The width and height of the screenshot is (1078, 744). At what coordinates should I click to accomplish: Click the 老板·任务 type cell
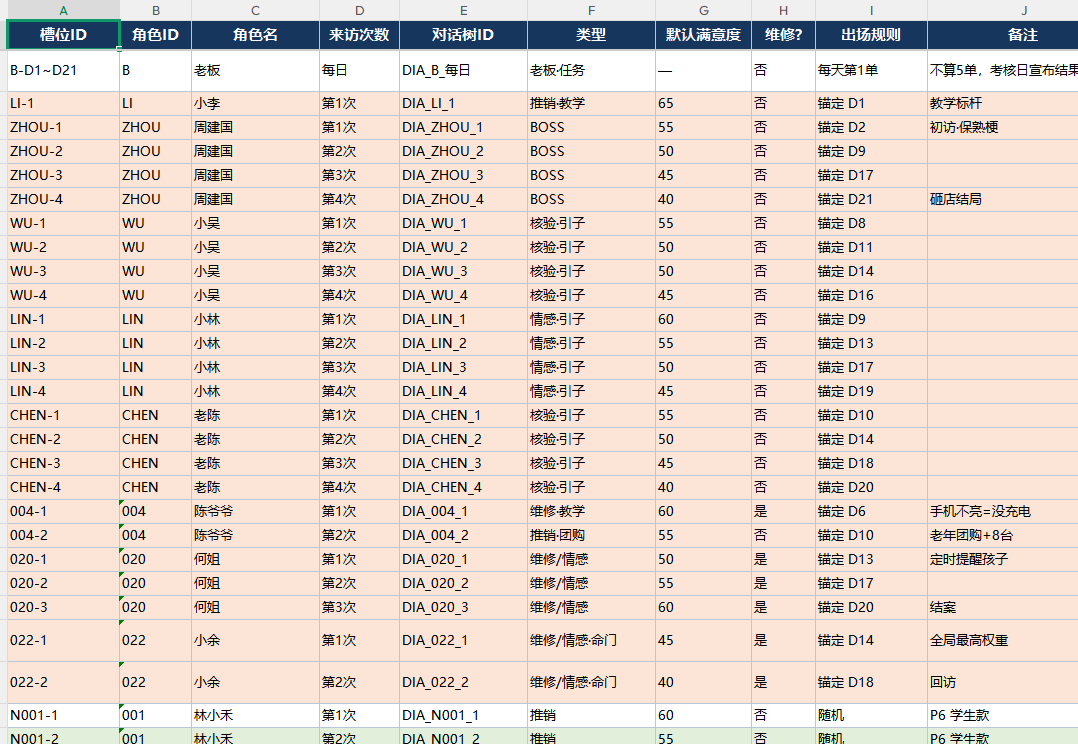pos(591,70)
